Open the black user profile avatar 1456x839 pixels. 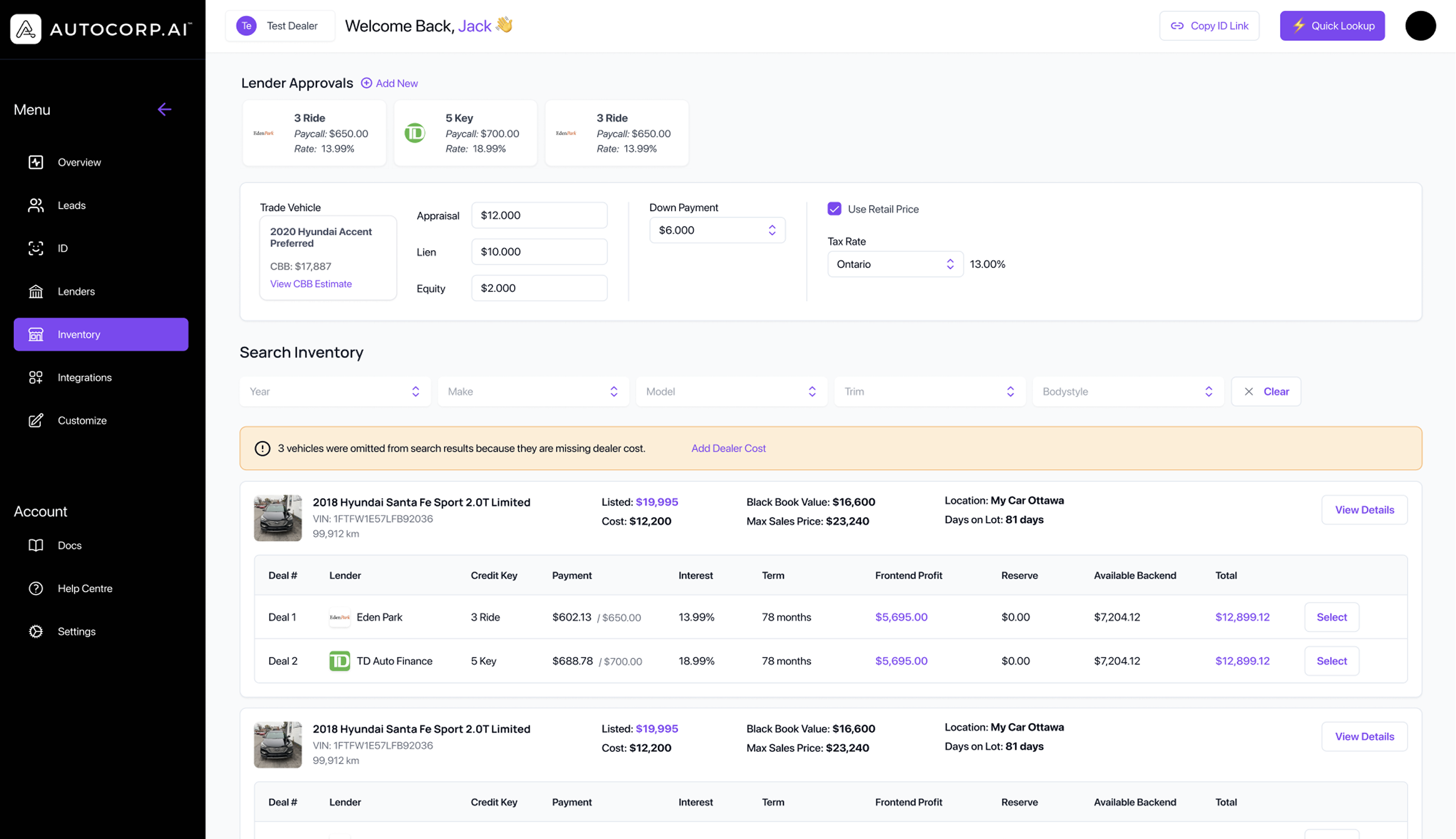tap(1420, 26)
